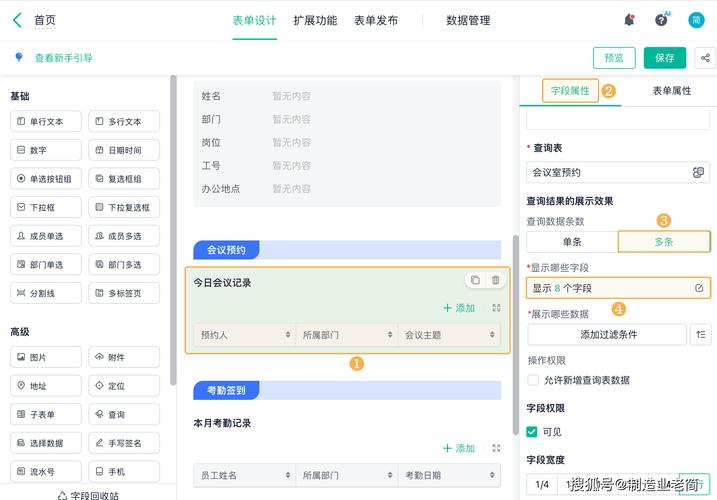Expand 本月考勤记录 table to fullscreen icon
The height and width of the screenshot is (500, 717).
coord(496,448)
